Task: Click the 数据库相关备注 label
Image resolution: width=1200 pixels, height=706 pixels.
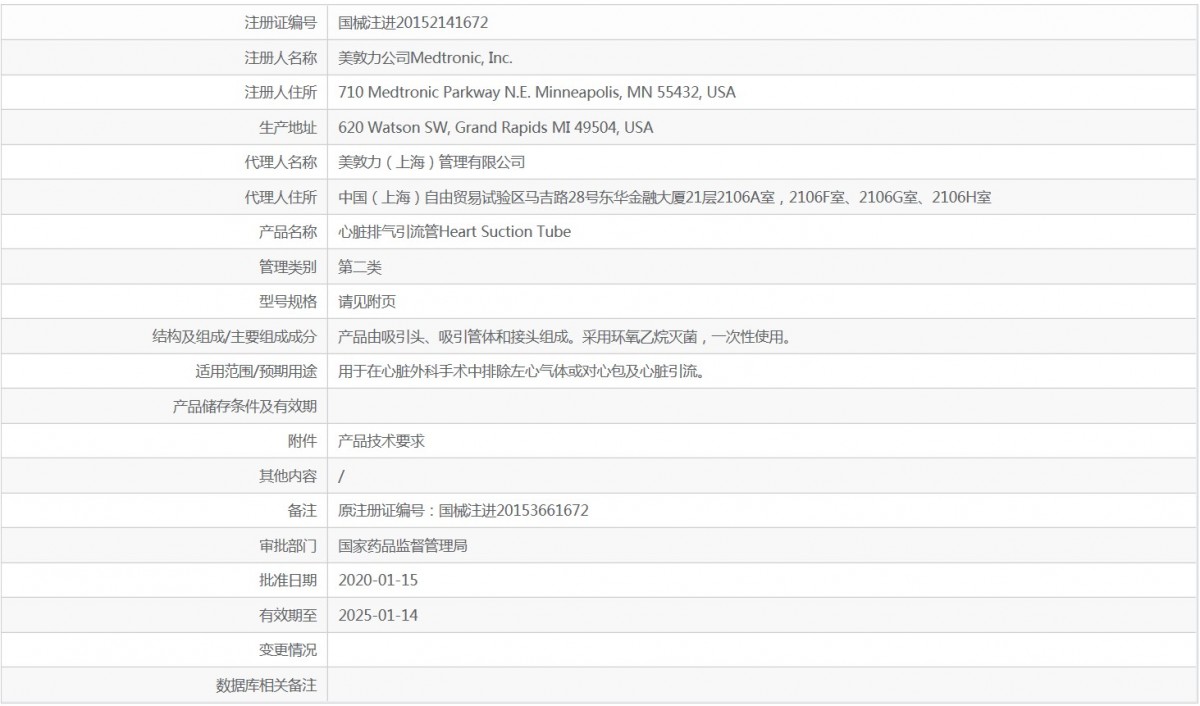Action: pyautogui.click(x=266, y=685)
